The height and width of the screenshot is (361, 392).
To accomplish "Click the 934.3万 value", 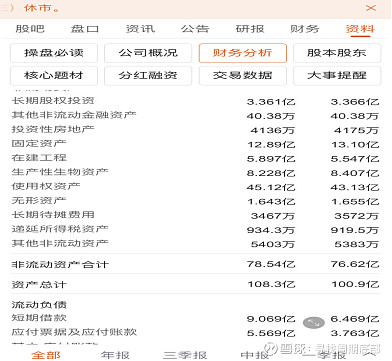I will [271, 230].
